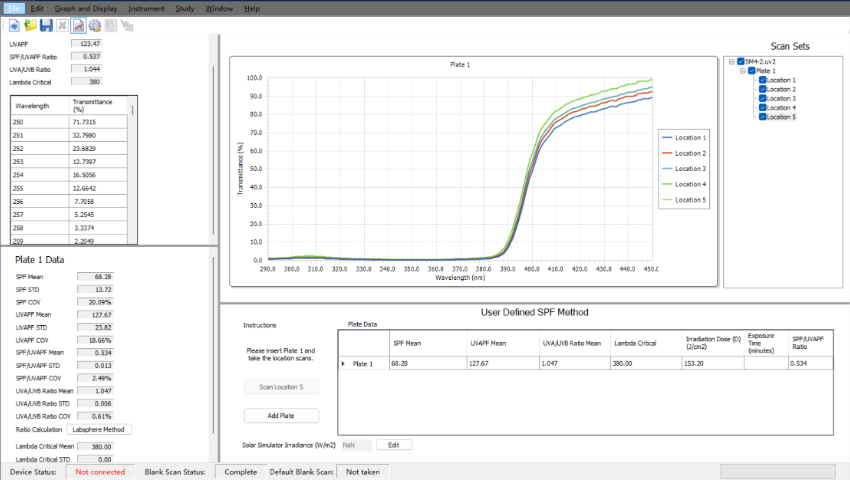Screen dimensions: 850x480
Task: Click the Lambda Critical cell 380.00 in Plate Data
Action: 646,363
